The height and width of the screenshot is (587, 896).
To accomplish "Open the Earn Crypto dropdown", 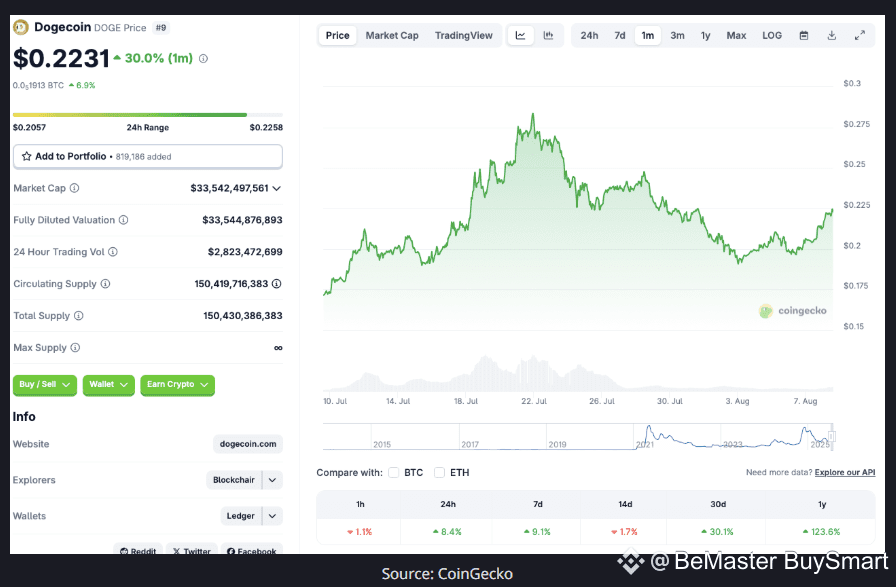I will coord(178,385).
